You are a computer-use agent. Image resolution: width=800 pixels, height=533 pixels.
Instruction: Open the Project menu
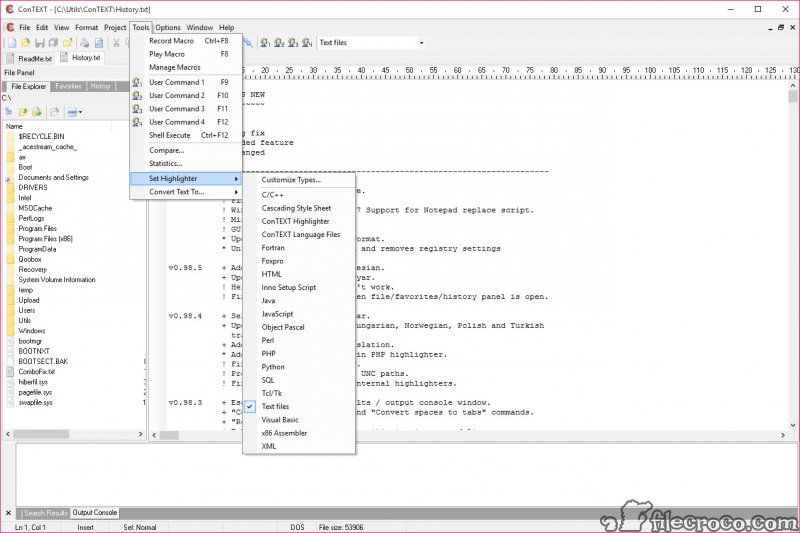(x=115, y=28)
